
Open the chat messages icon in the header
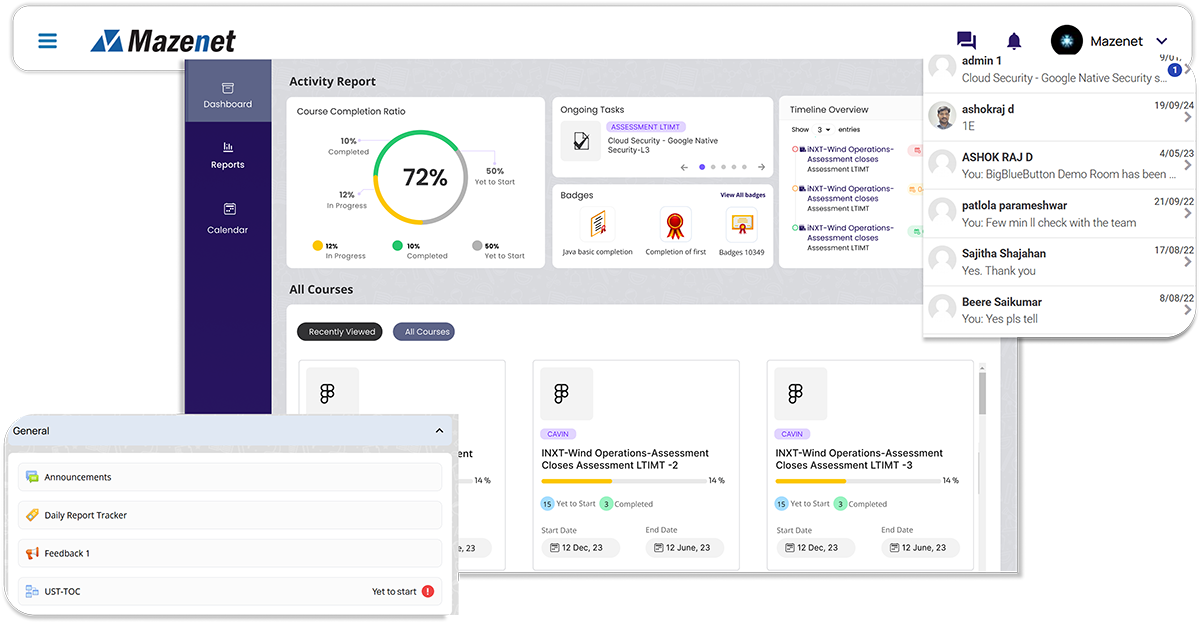coord(965,40)
